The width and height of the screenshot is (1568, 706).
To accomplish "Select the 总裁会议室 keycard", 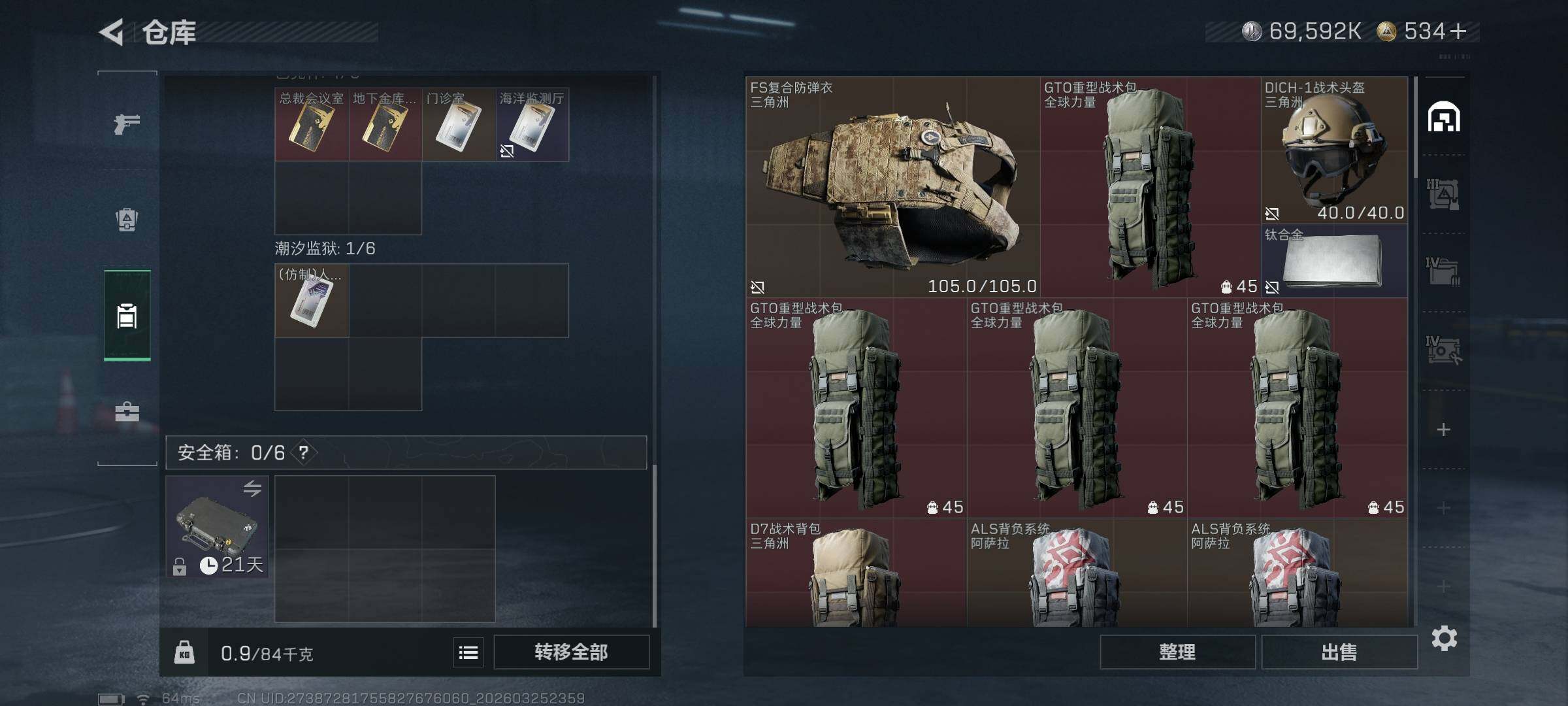I will 312,124.
